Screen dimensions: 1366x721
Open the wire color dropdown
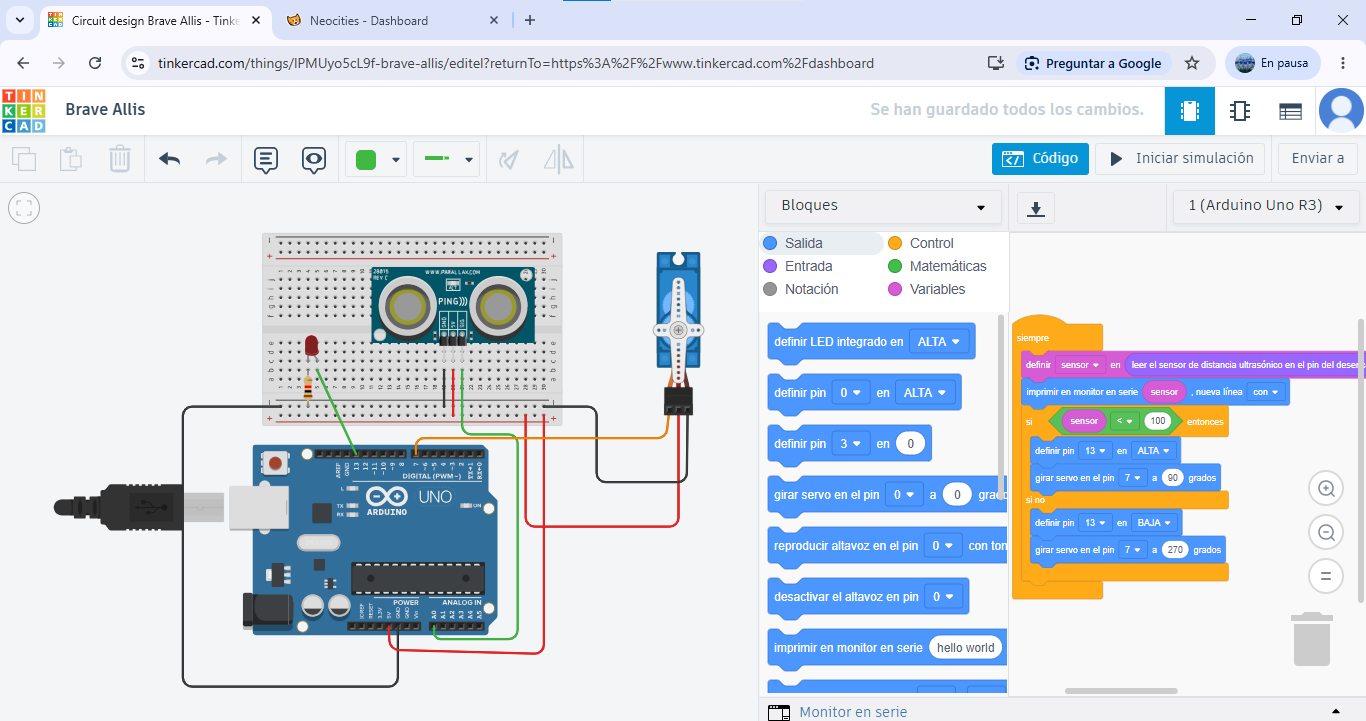tap(378, 159)
